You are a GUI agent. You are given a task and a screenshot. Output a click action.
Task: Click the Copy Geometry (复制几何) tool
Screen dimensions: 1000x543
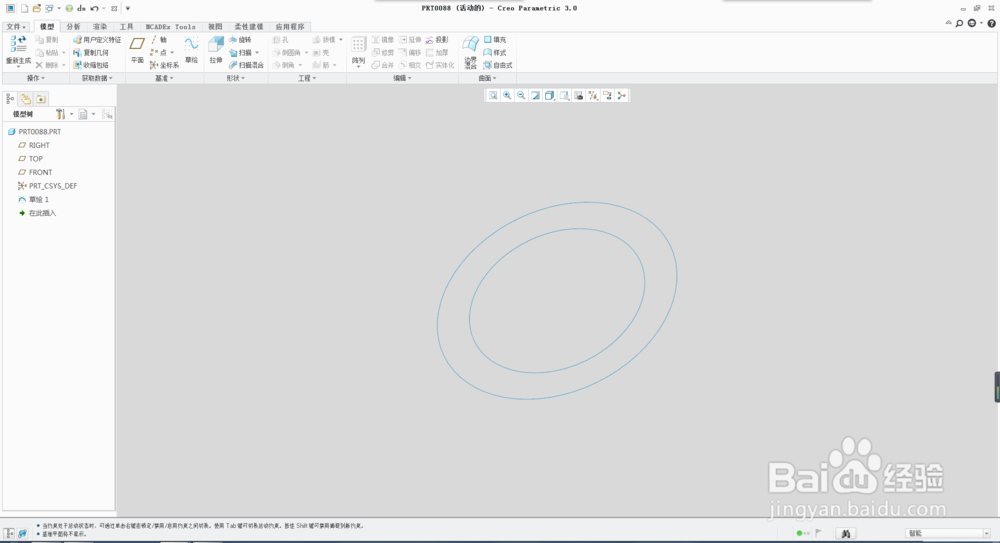coord(91,52)
